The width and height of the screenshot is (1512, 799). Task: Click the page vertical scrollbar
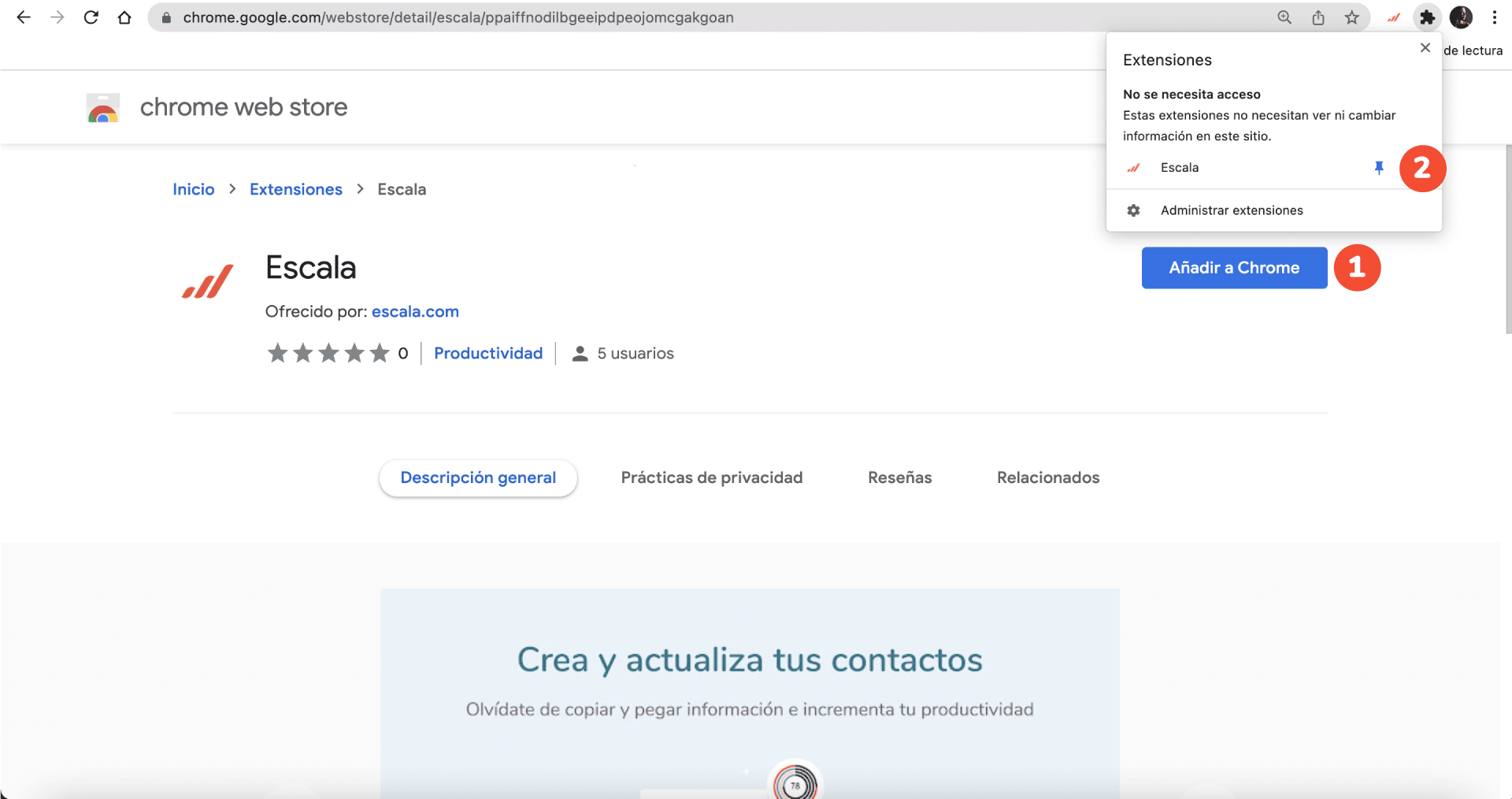point(1507,239)
